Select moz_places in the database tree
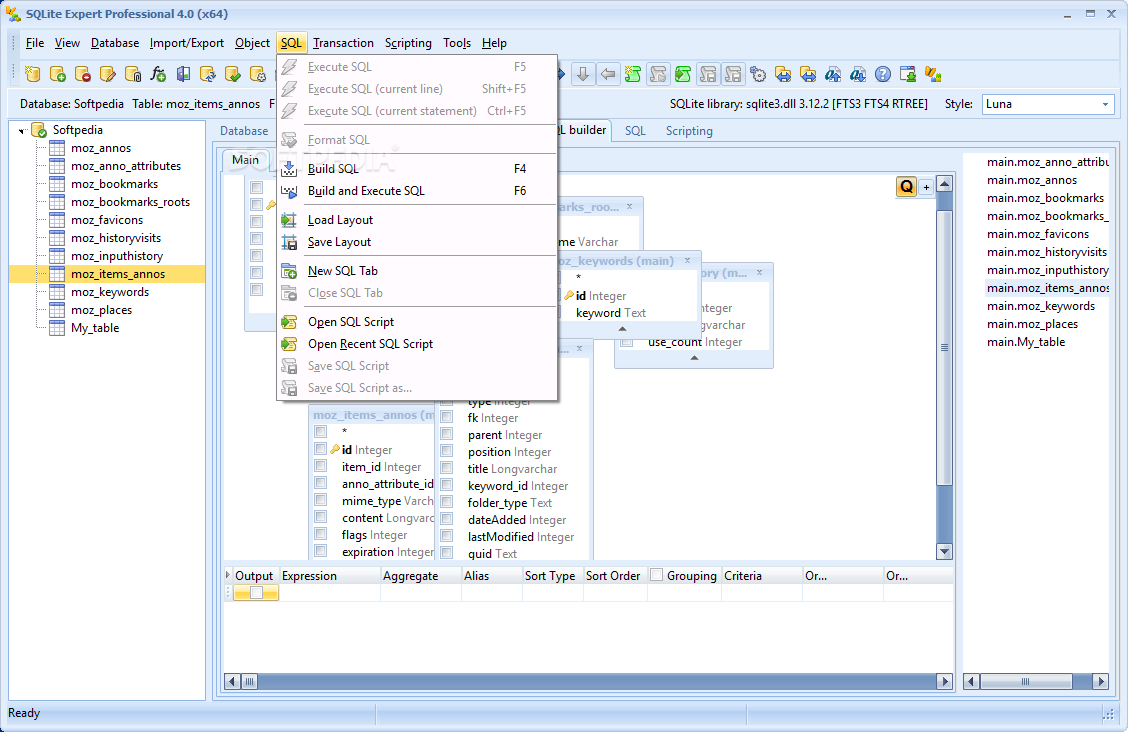Image resolution: width=1128 pixels, height=732 pixels. pos(101,310)
